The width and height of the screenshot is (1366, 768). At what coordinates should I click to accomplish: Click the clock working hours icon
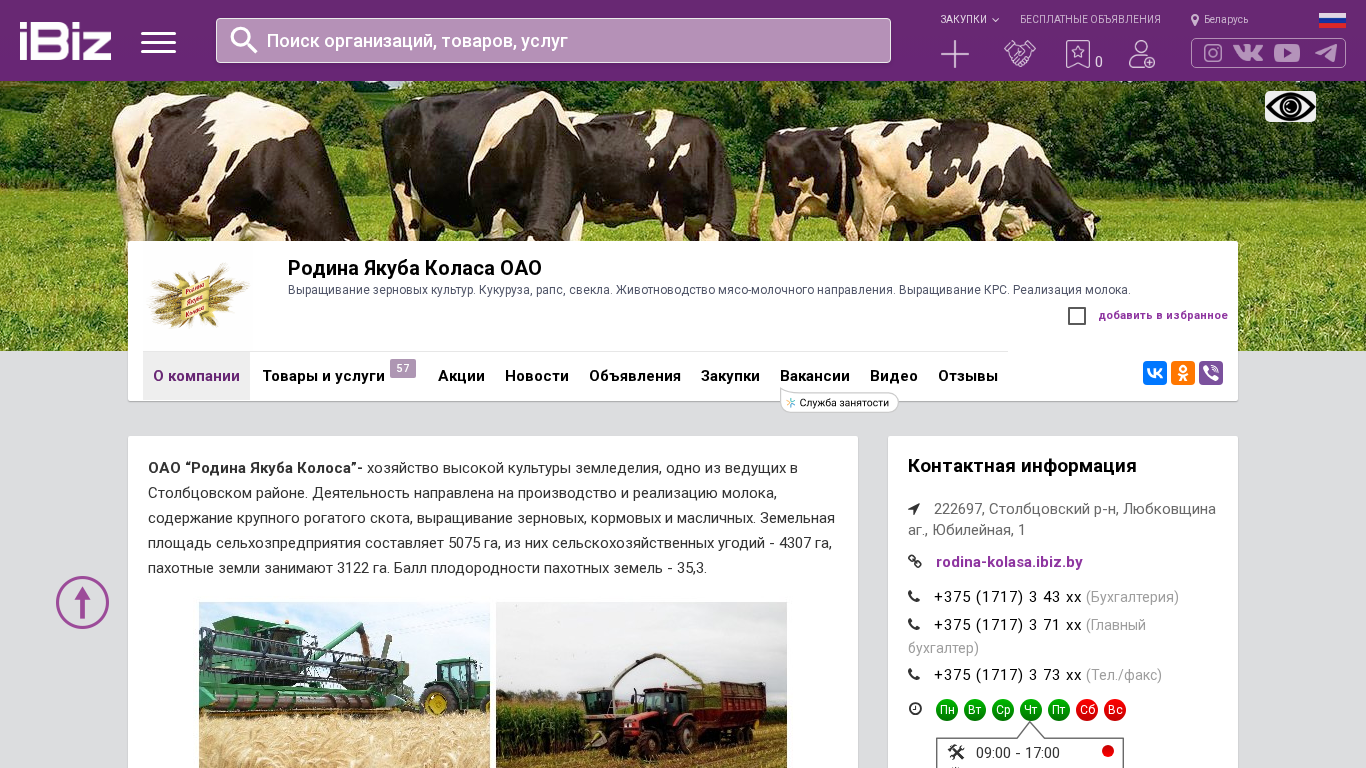pos(915,709)
